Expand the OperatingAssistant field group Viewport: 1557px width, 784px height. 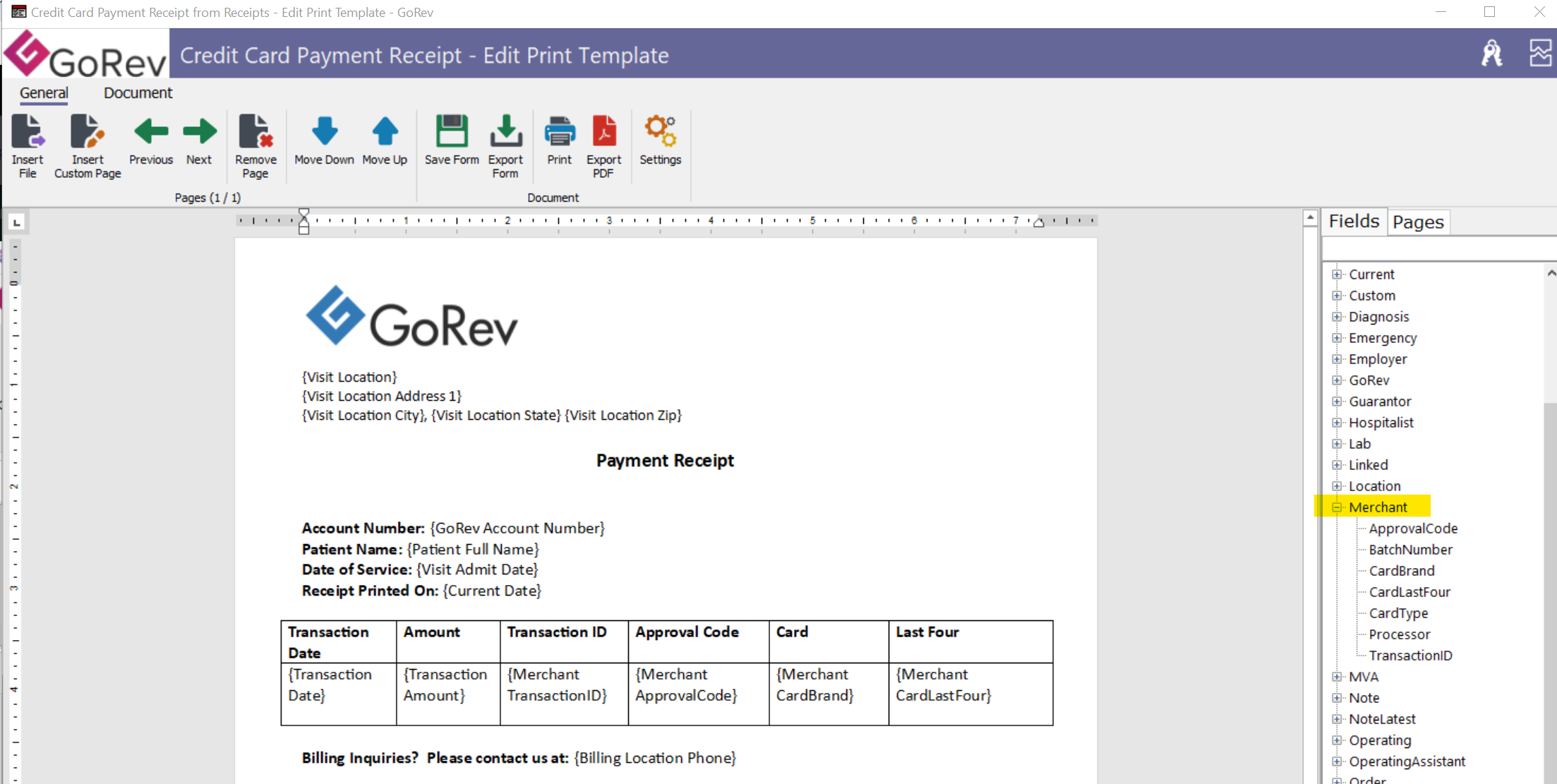(x=1337, y=761)
